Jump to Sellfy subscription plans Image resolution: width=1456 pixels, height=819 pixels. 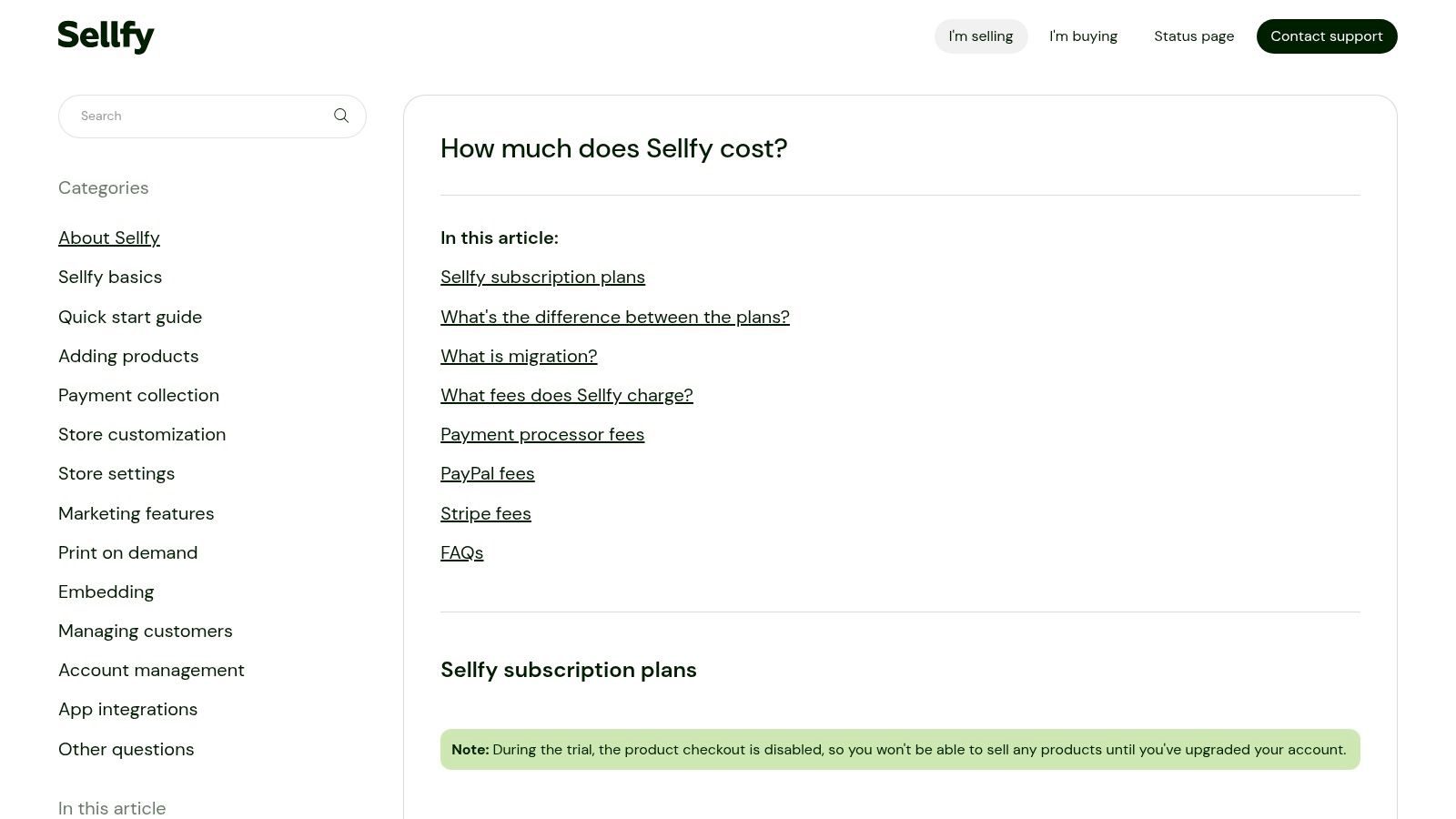542,277
